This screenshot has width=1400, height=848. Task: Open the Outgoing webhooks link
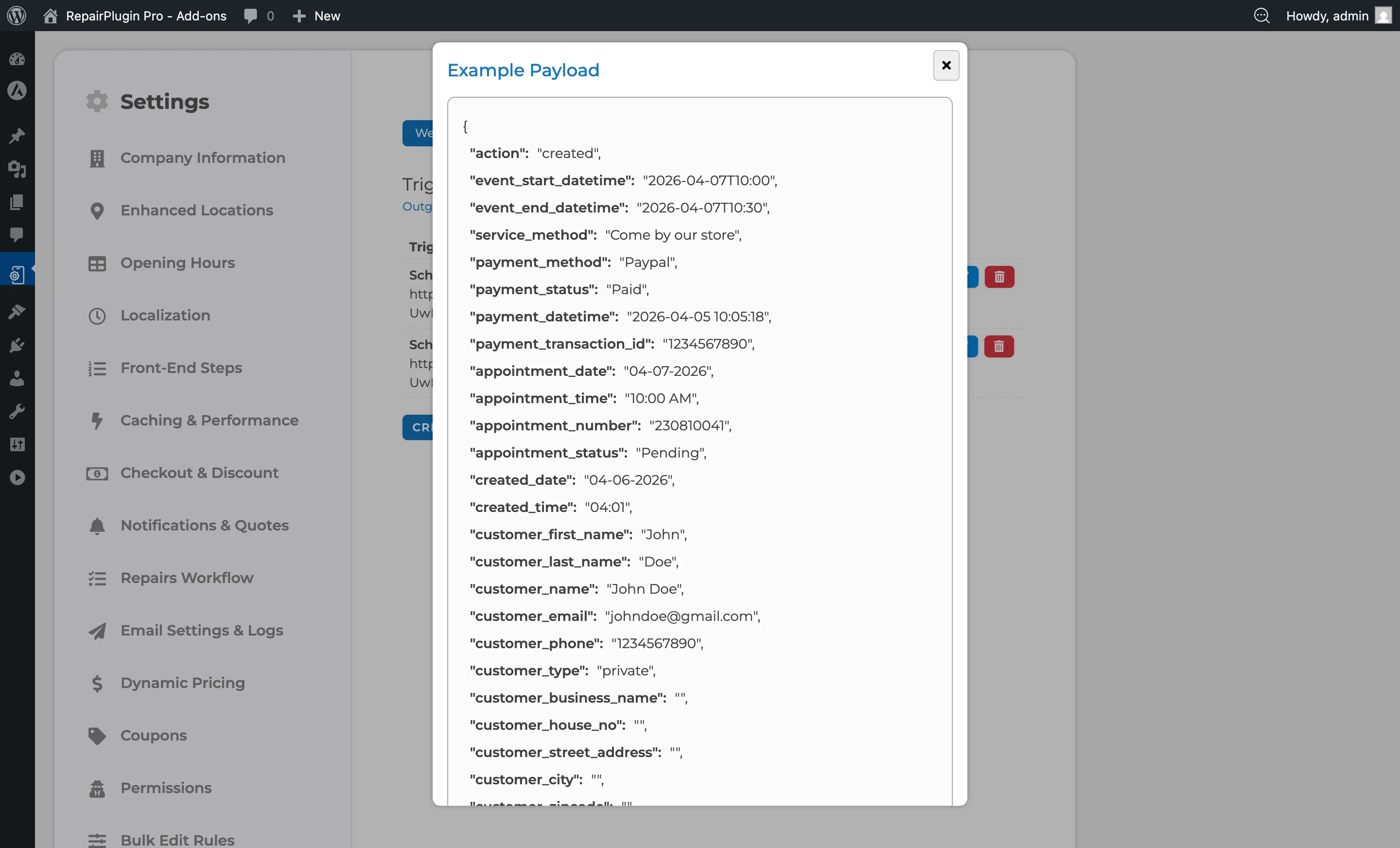click(419, 206)
